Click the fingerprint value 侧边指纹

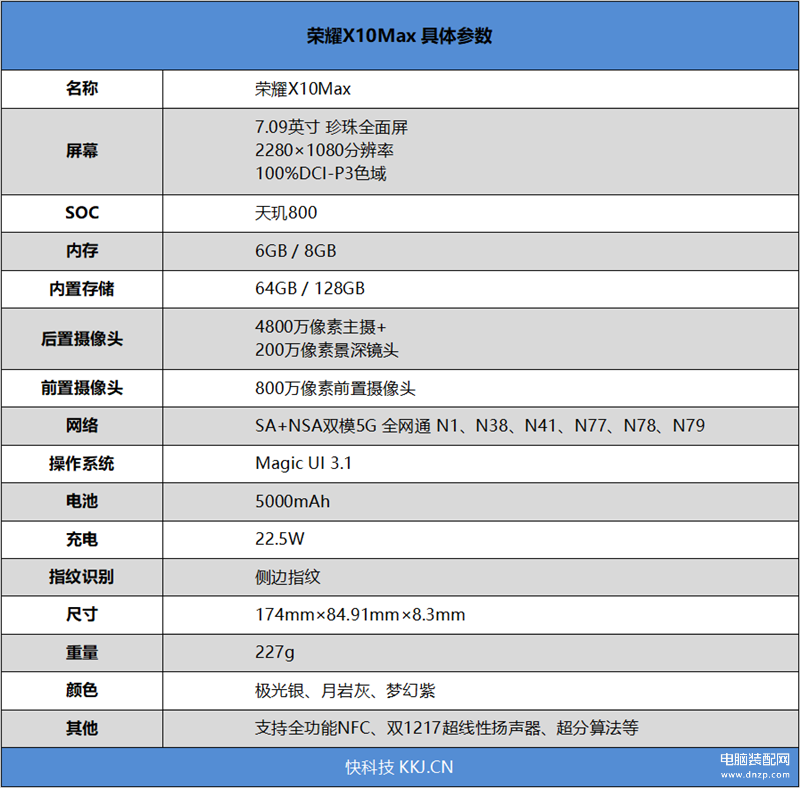(x=288, y=577)
